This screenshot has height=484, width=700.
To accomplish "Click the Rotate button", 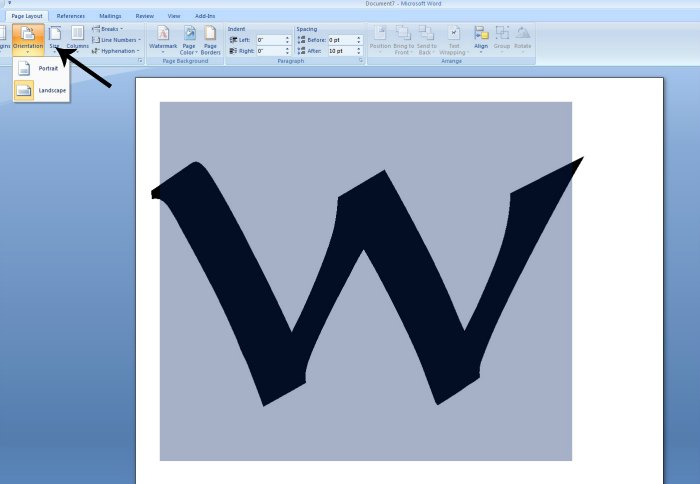I will coord(523,40).
